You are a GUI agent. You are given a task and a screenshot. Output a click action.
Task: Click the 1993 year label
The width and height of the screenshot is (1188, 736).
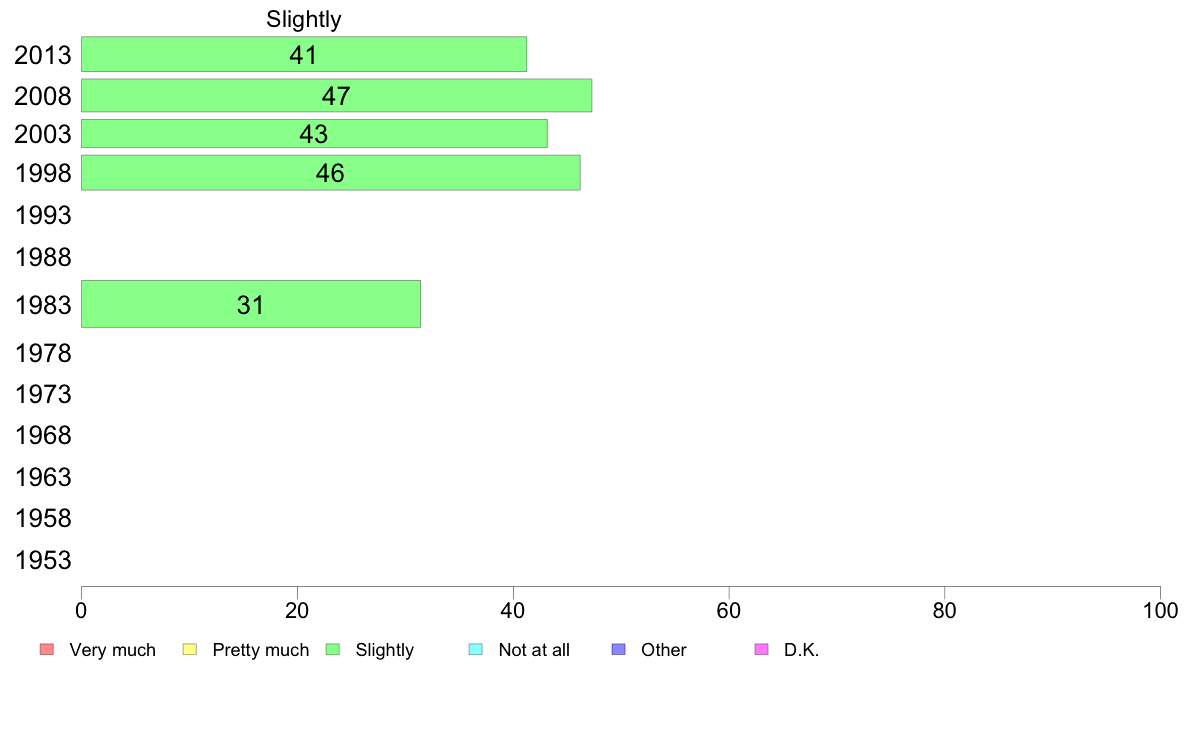(43, 215)
